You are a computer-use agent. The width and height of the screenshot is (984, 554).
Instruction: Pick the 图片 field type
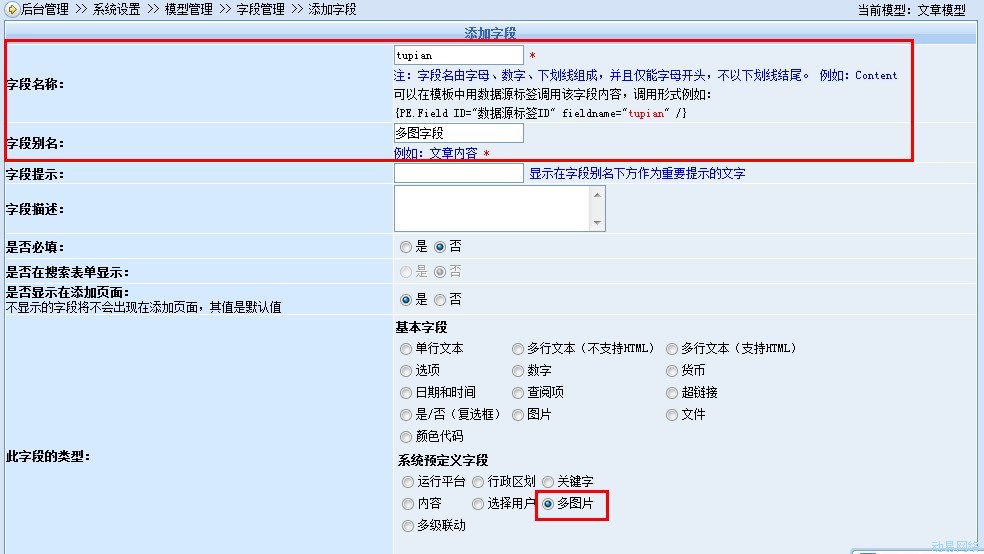pos(518,415)
